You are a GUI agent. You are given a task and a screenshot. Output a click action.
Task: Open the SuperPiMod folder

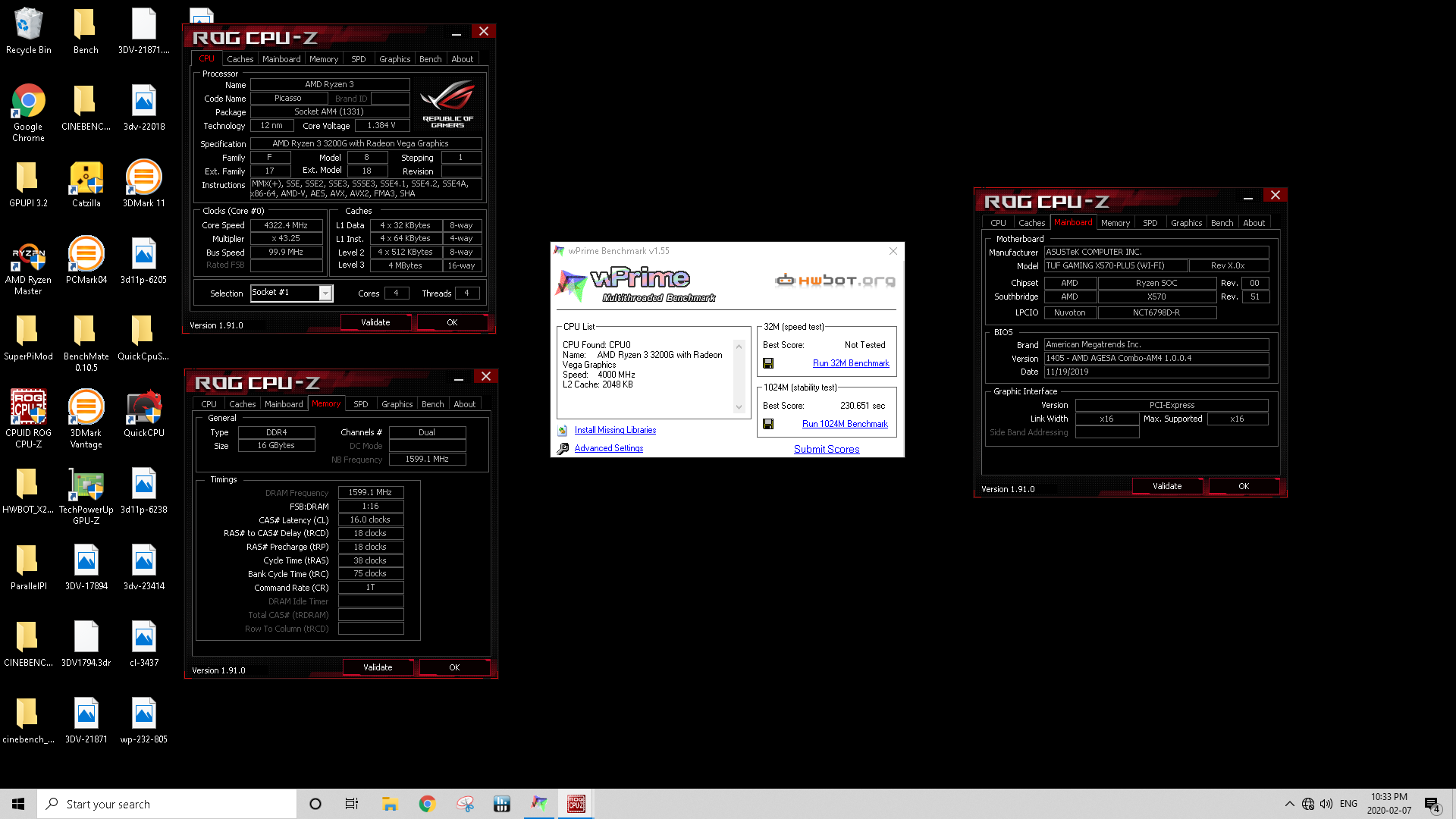(29, 337)
